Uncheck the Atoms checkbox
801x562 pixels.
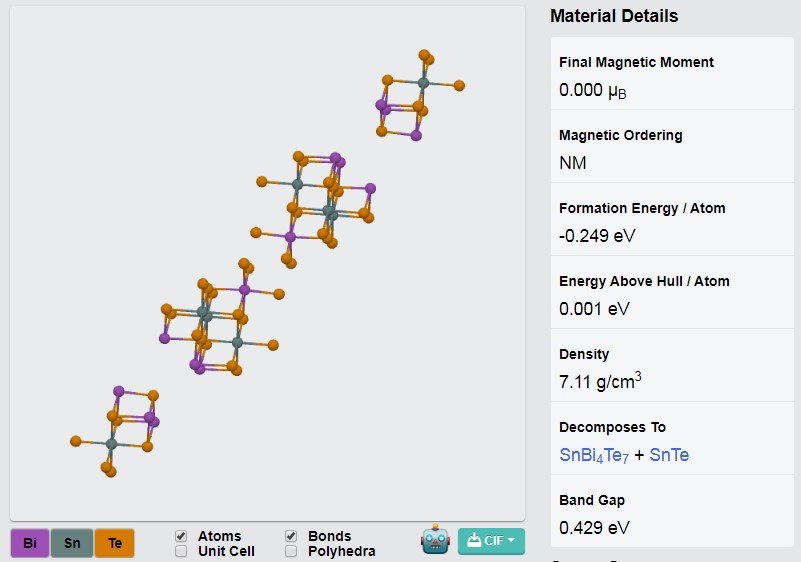point(181,536)
